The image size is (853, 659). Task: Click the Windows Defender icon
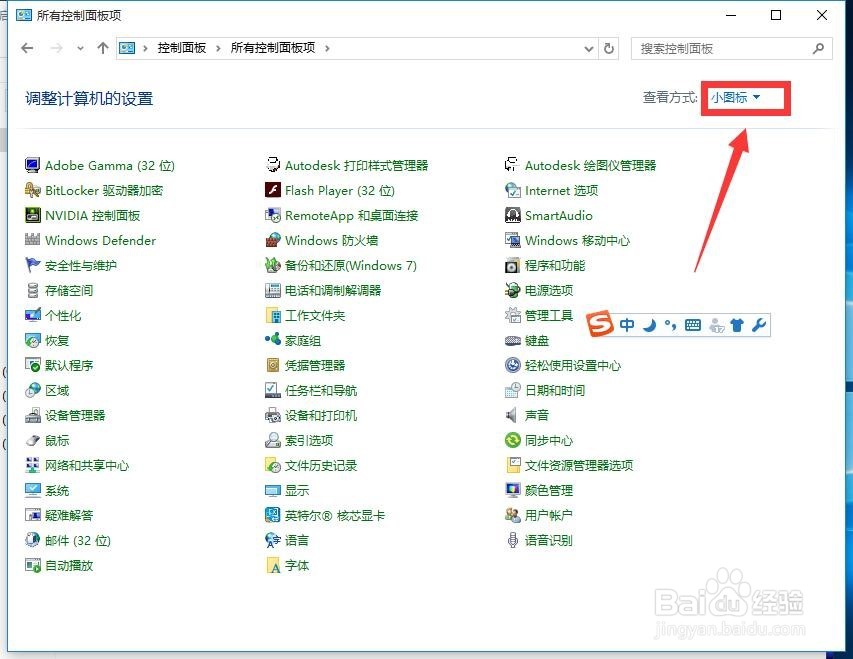[33, 239]
